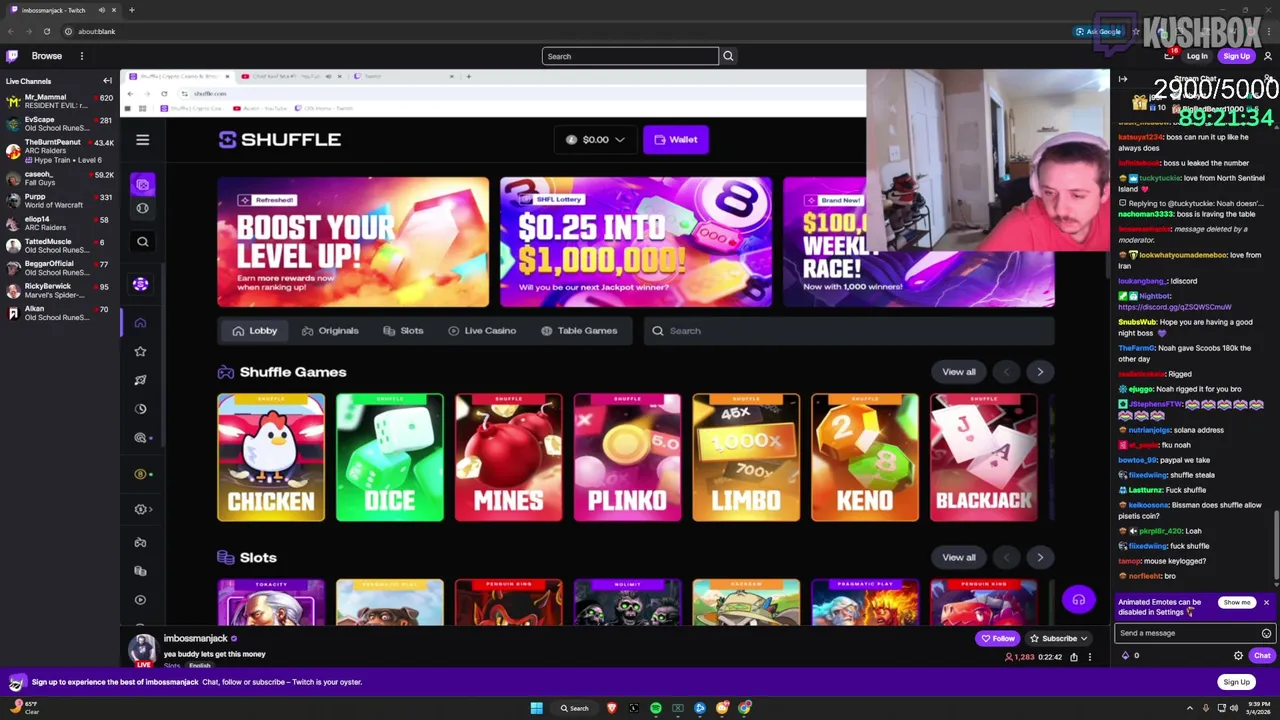View all Slots
1280x720 pixels.
pyautogui.click(x=959, y=558)
